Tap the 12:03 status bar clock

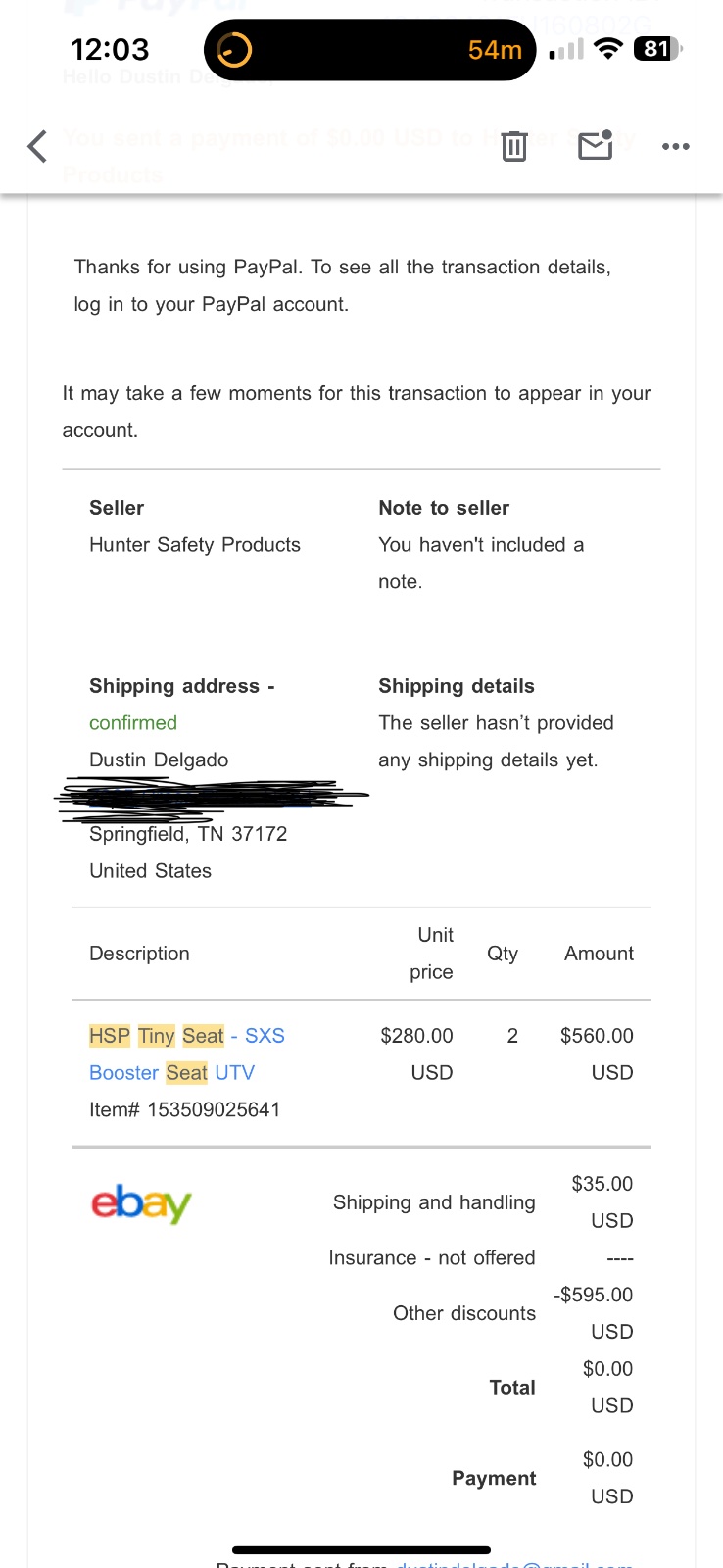[x=110, y=49]
